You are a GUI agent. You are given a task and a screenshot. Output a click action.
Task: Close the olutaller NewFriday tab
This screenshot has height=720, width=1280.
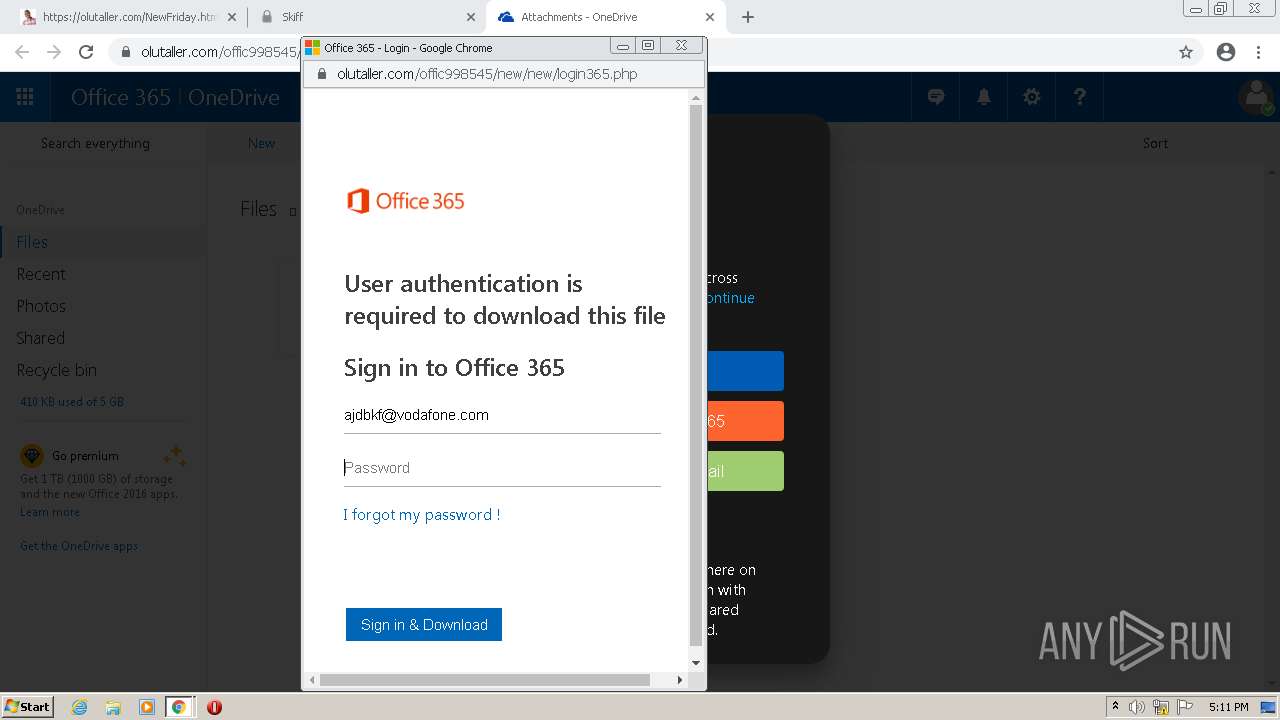232,17
